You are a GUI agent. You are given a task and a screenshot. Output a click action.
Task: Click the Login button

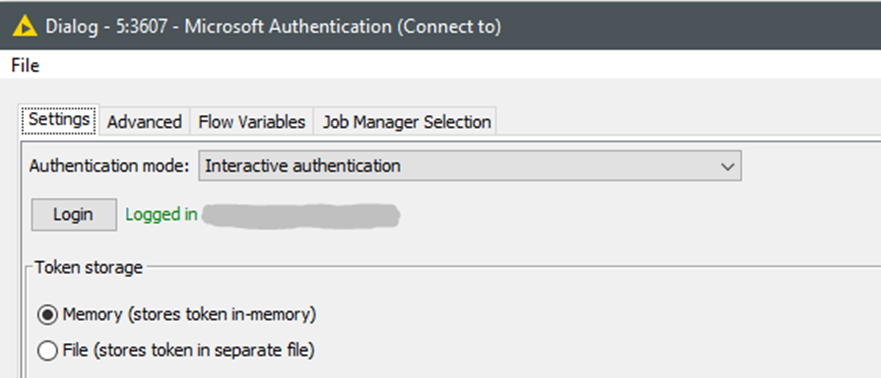74,215
